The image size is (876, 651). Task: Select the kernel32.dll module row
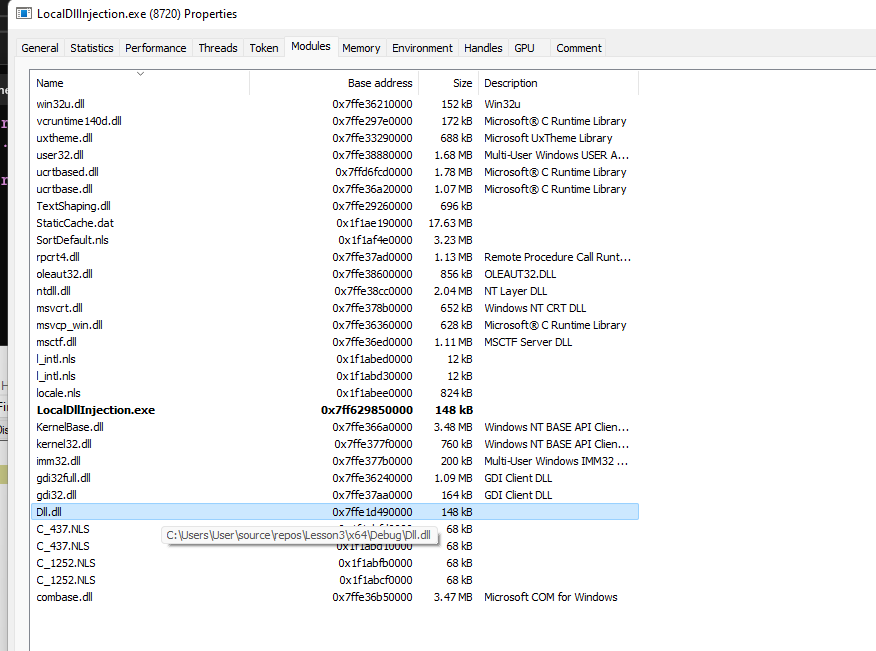(x=64, y=444)
